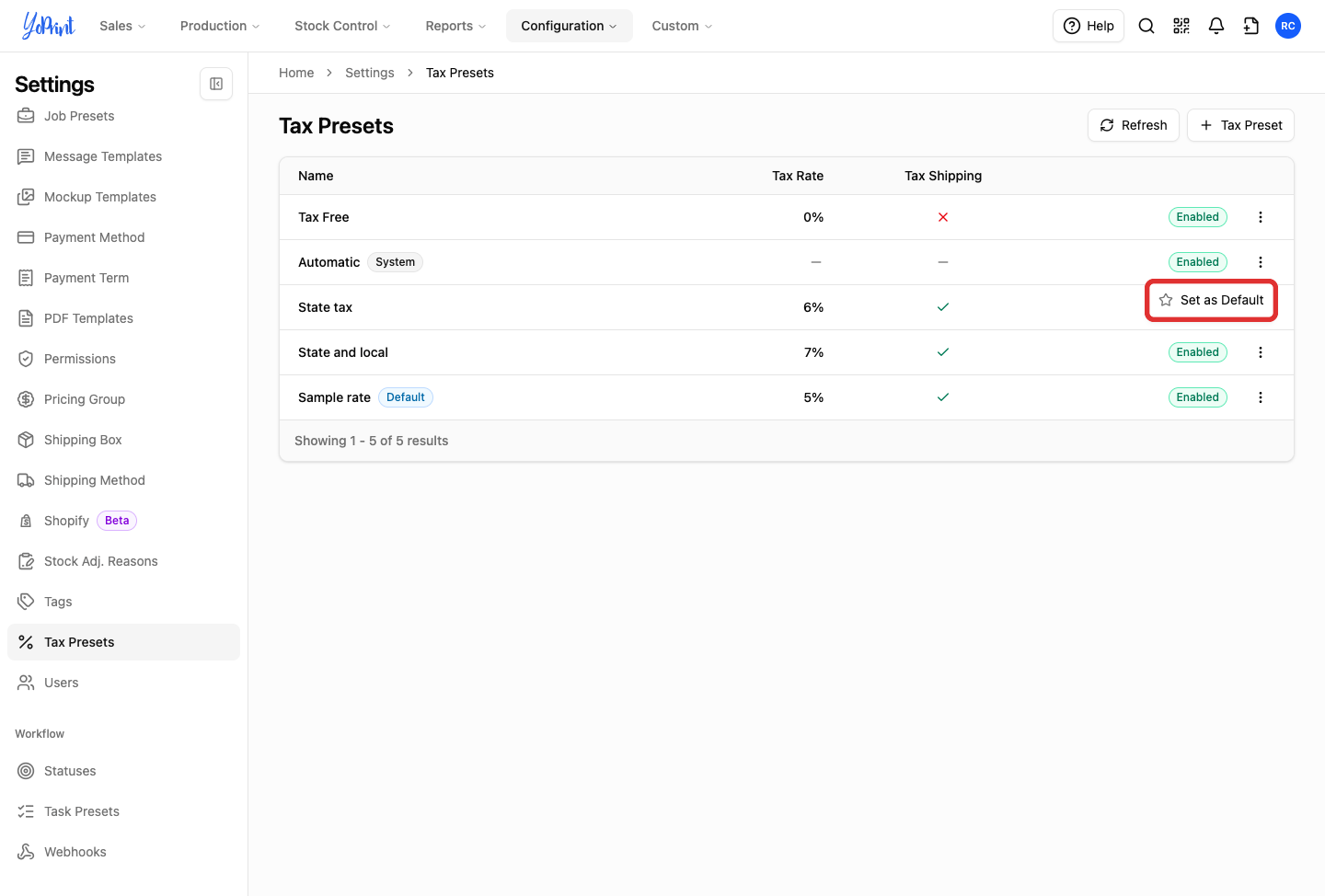Screen dimensions: 1325x896
Task: Open Stock Adj. Reasons settings
Action: tap(123, 561)
